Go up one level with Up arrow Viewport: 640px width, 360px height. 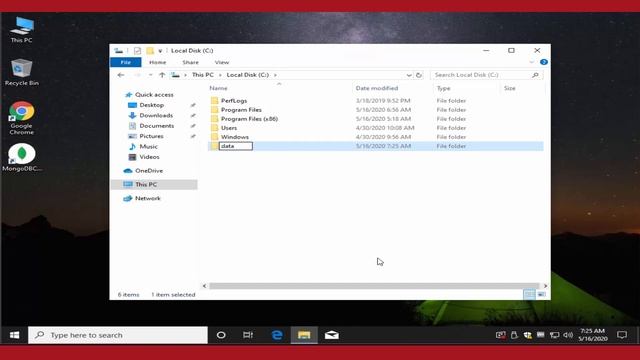162,75
